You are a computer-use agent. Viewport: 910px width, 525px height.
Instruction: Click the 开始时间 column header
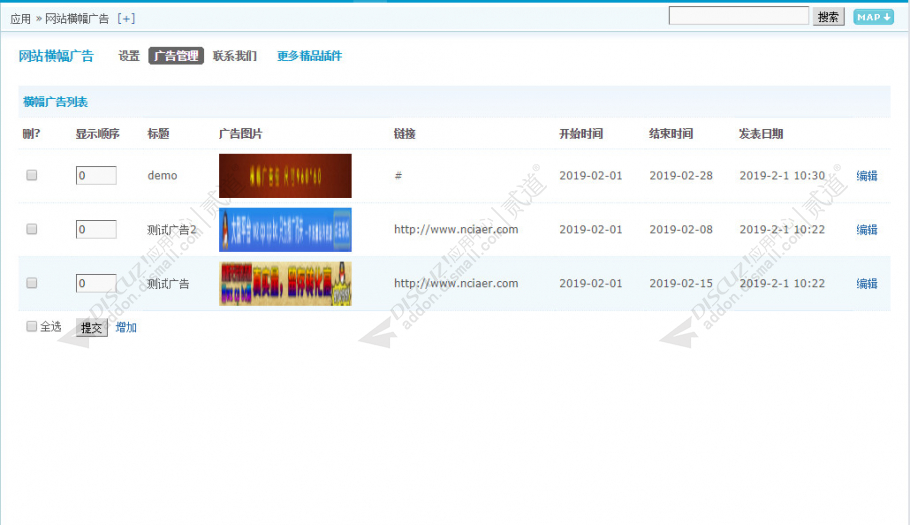581,134
